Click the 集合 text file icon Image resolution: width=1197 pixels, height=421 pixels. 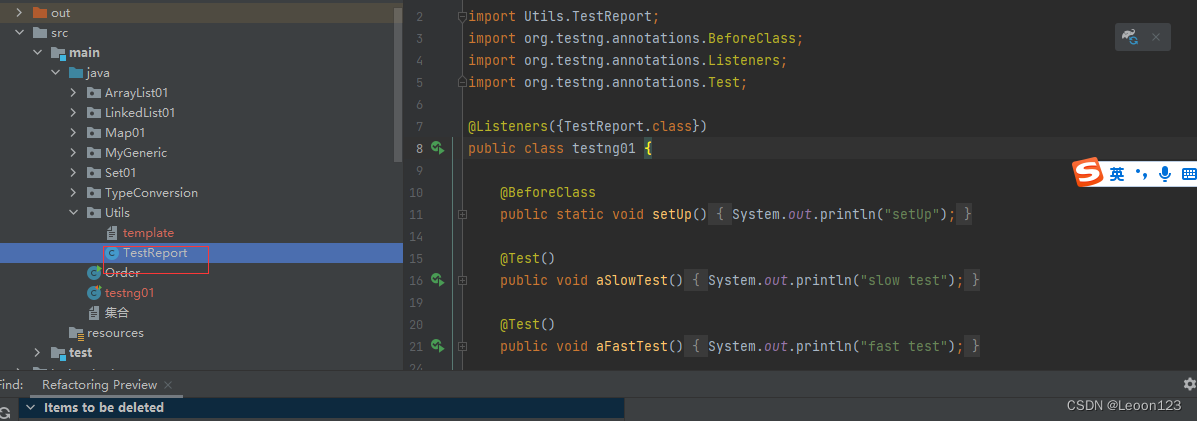click(x=94, y=313)
